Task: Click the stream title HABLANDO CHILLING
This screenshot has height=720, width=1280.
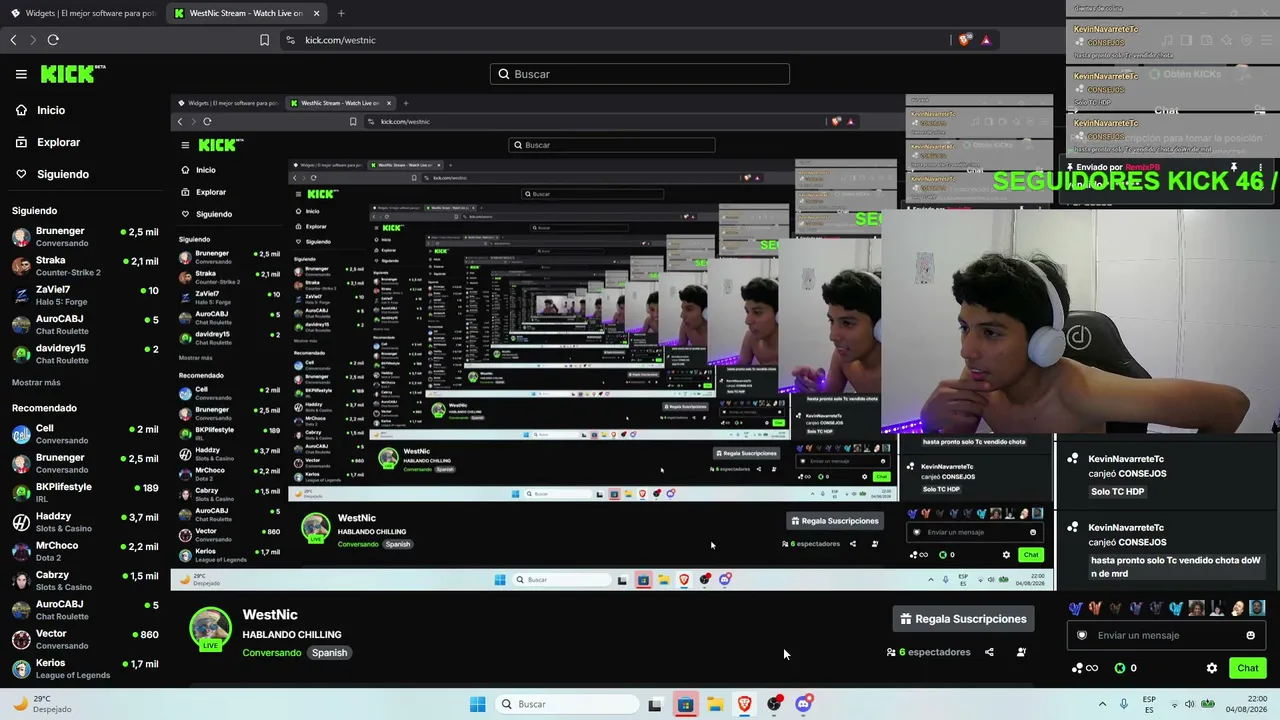Action: tap(292, 635)
